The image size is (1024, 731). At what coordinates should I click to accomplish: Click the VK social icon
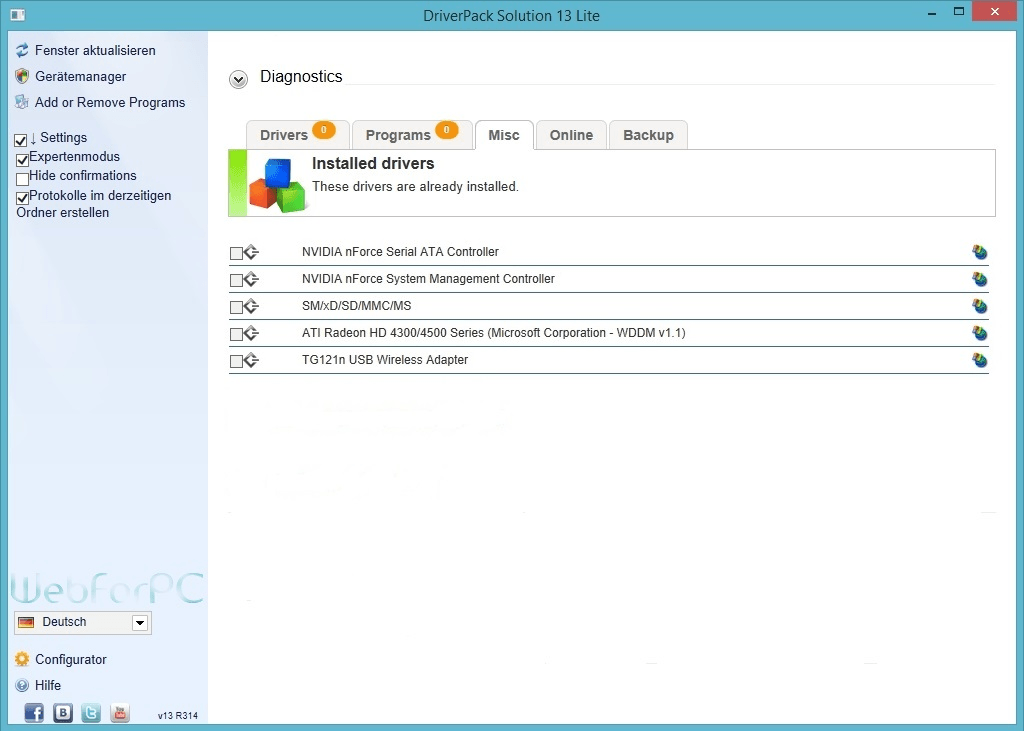[63, 713]
